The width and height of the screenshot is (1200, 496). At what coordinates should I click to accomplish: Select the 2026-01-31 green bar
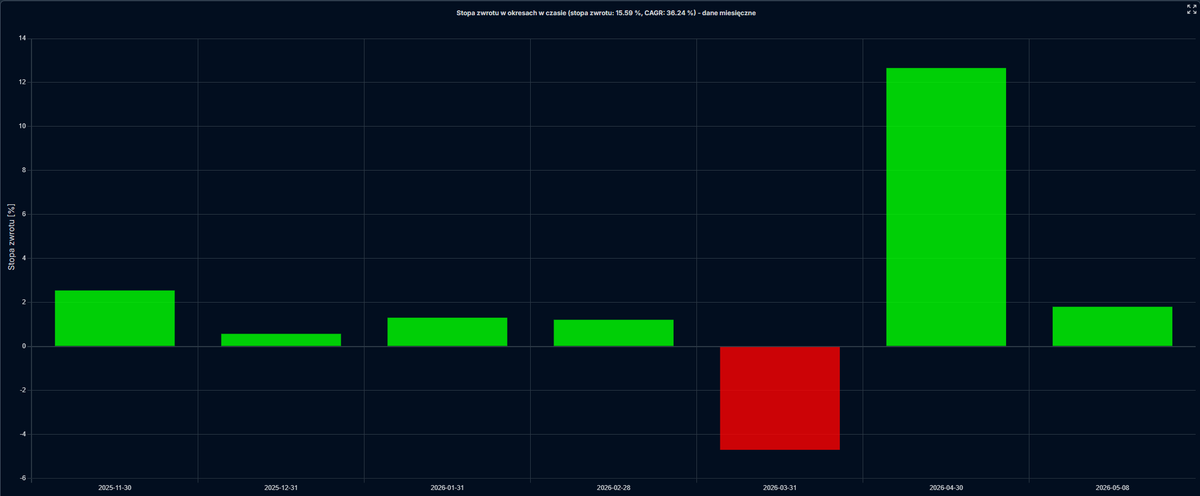(x=447, y=332)
